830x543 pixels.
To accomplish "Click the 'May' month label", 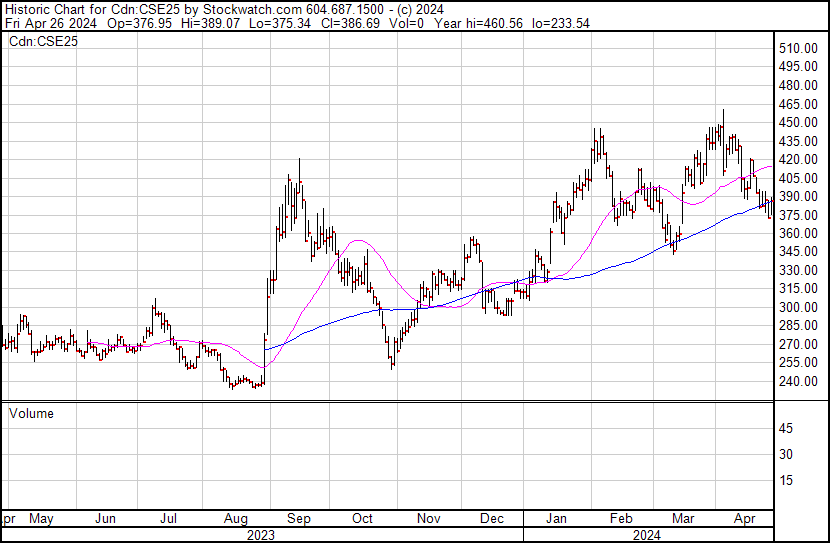I will (x=41, y=519).
